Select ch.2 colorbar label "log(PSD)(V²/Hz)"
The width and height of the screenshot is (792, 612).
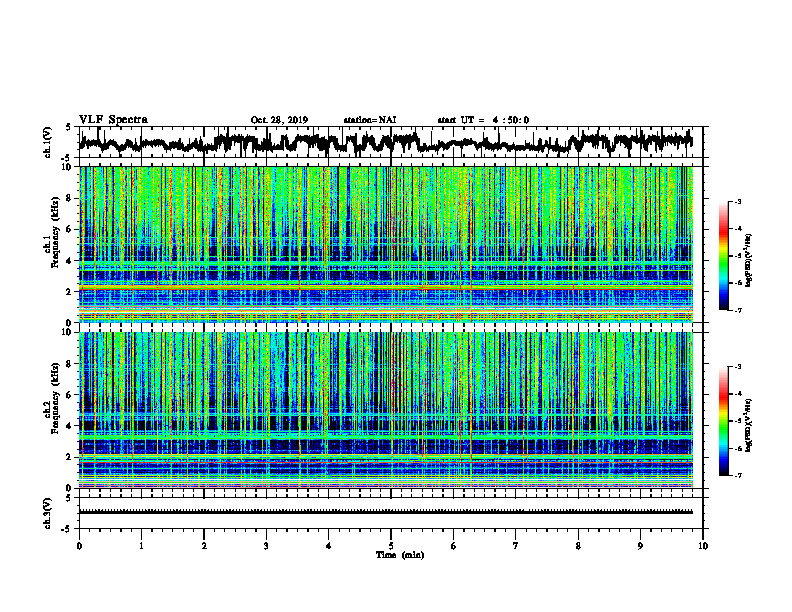749,425
